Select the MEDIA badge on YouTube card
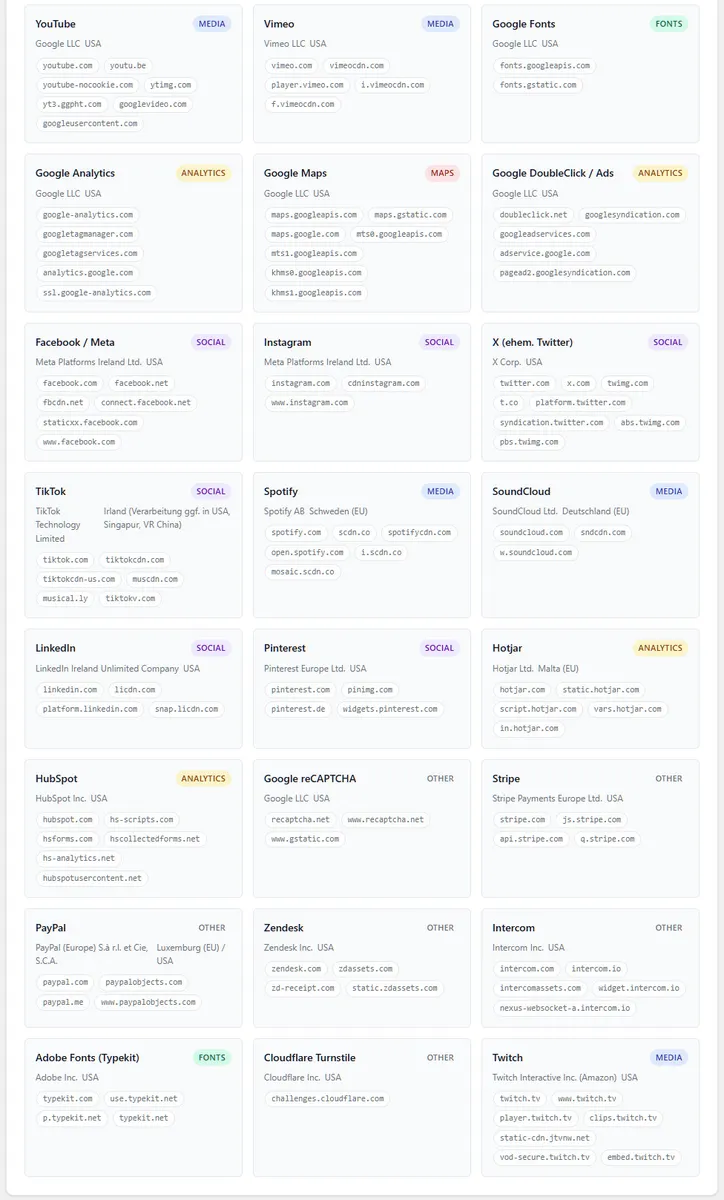724x1200 pixels. [212, 24]
